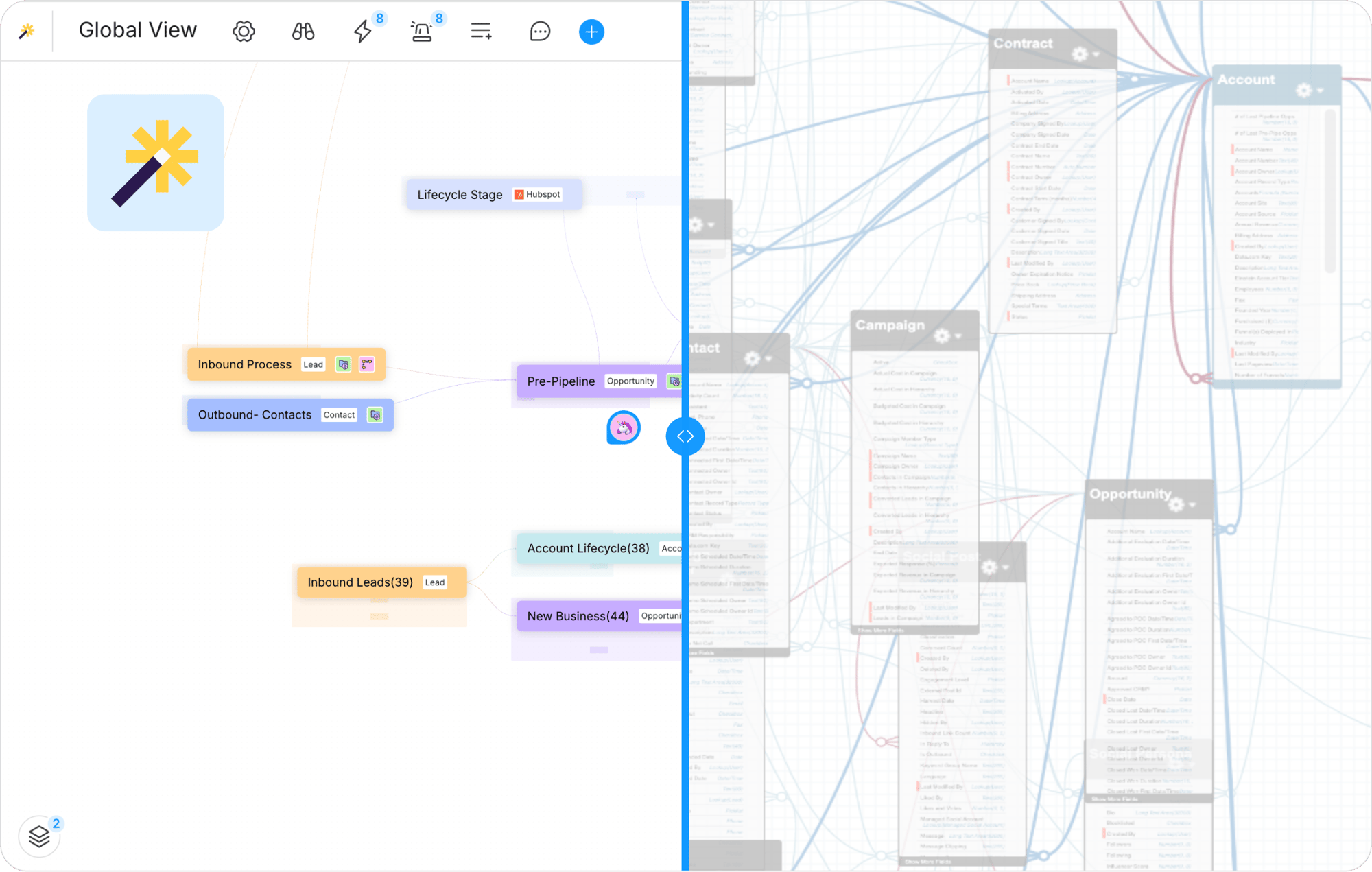
Task: Click the blue plus add button
Action: [591, 32]
